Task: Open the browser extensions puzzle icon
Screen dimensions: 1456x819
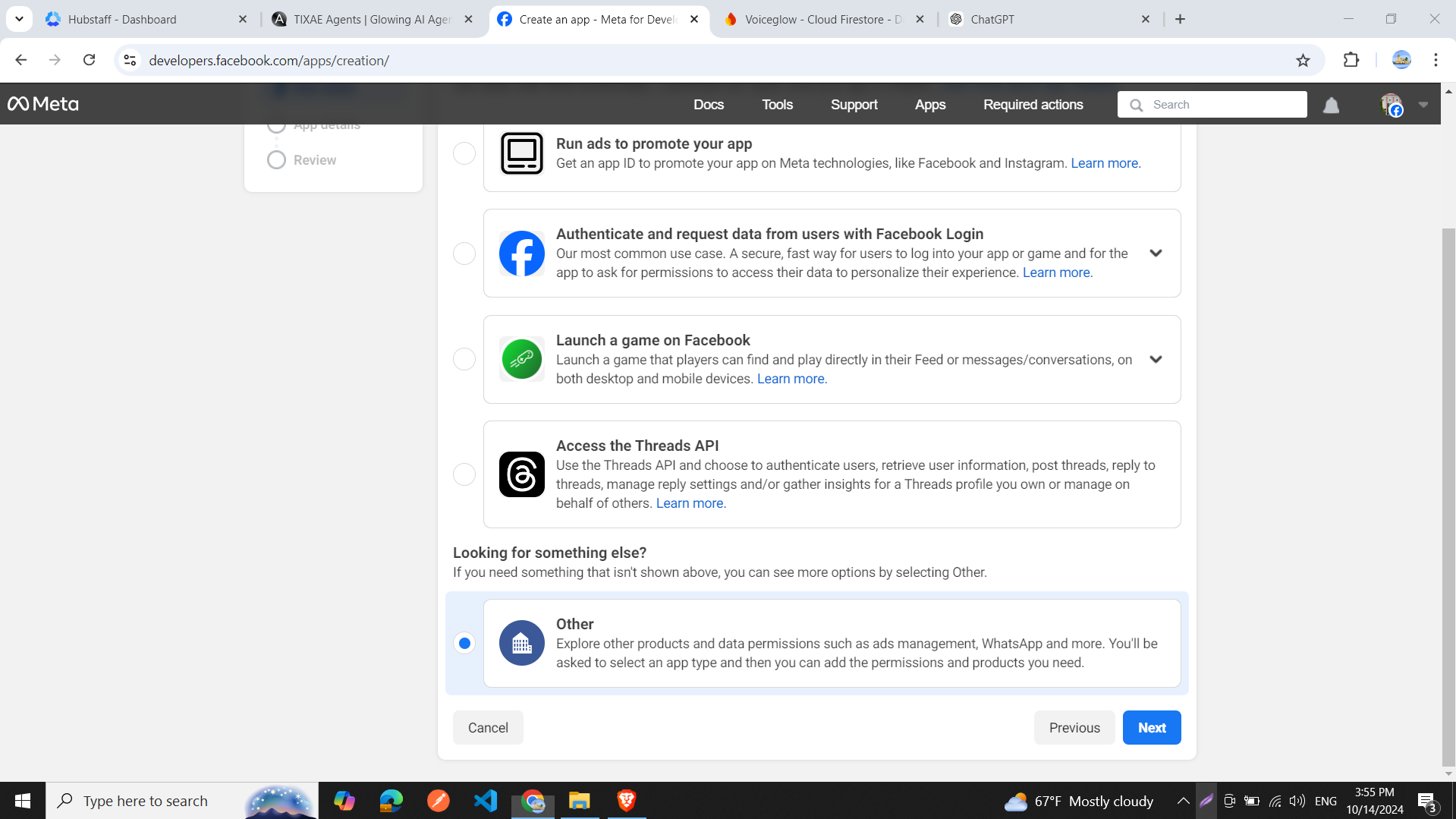Action: (x=1351, y=60)
